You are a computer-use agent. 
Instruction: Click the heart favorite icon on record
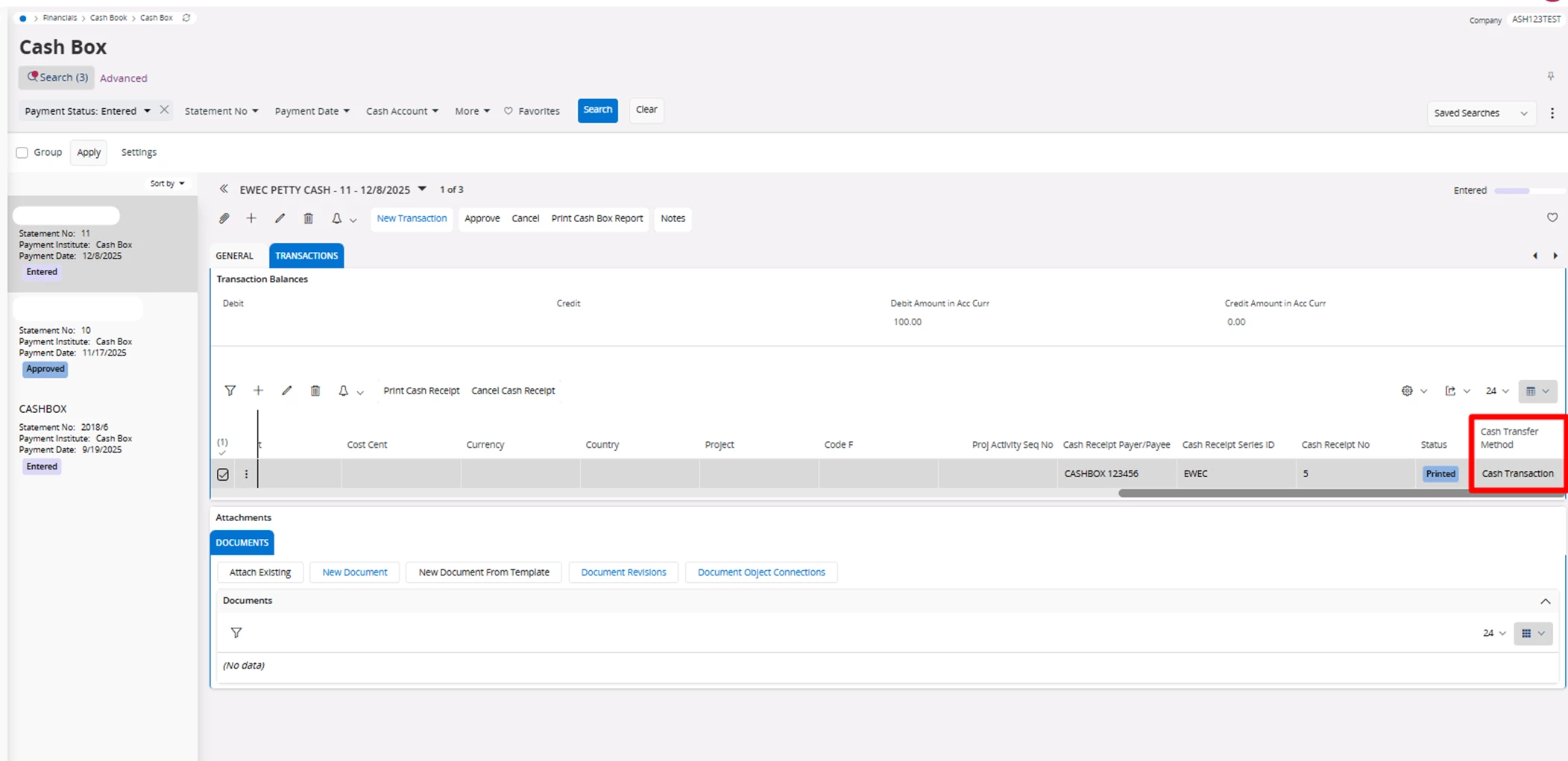(x=1552, y=218)
